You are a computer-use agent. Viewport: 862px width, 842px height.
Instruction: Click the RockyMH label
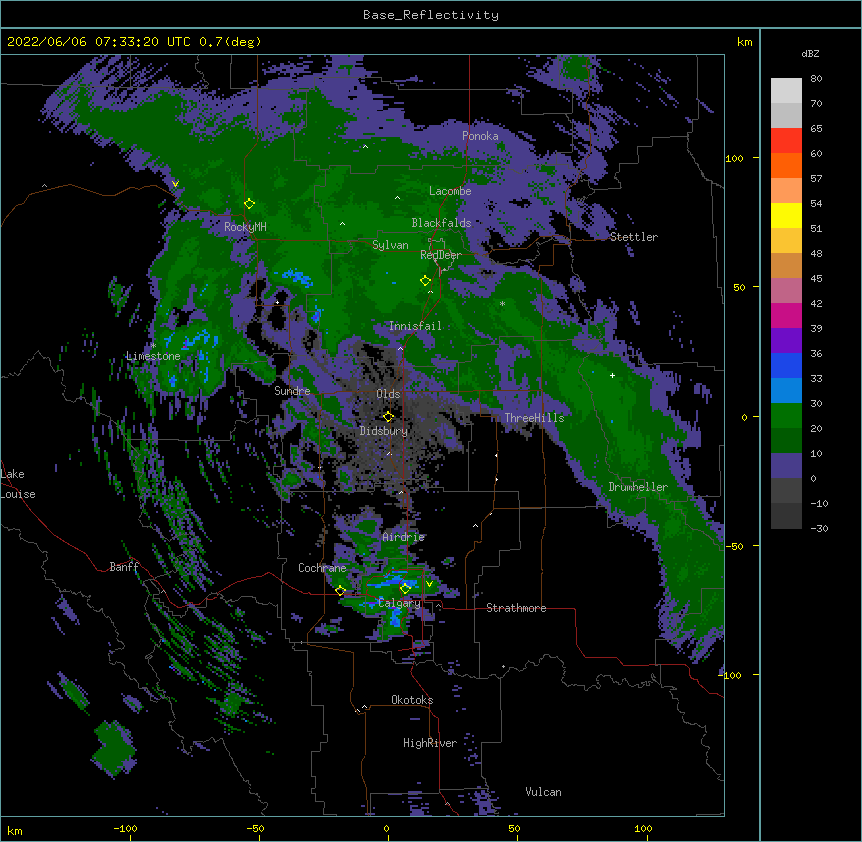tap(245, 227)
